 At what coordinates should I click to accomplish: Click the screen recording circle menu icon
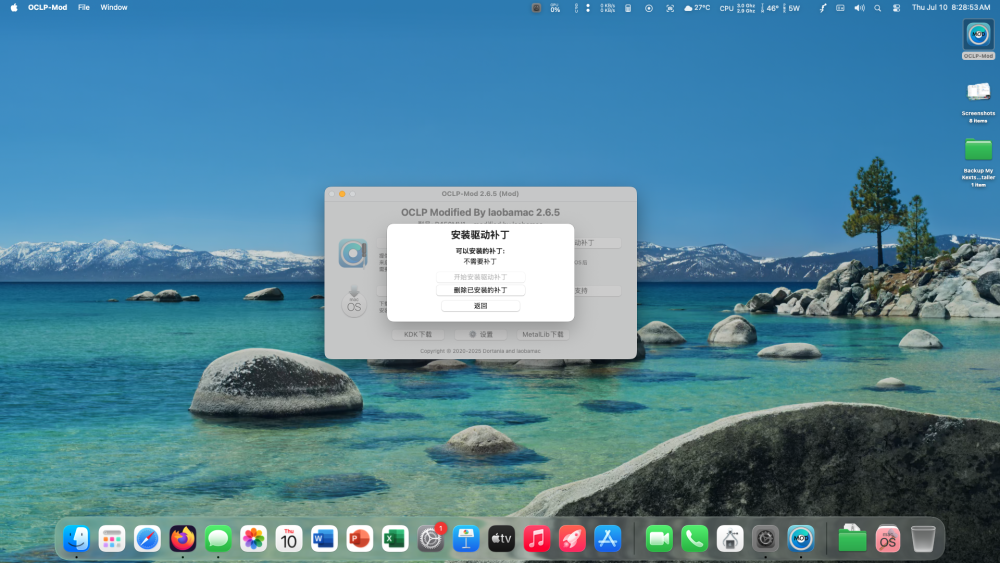[x=649, y=8]
